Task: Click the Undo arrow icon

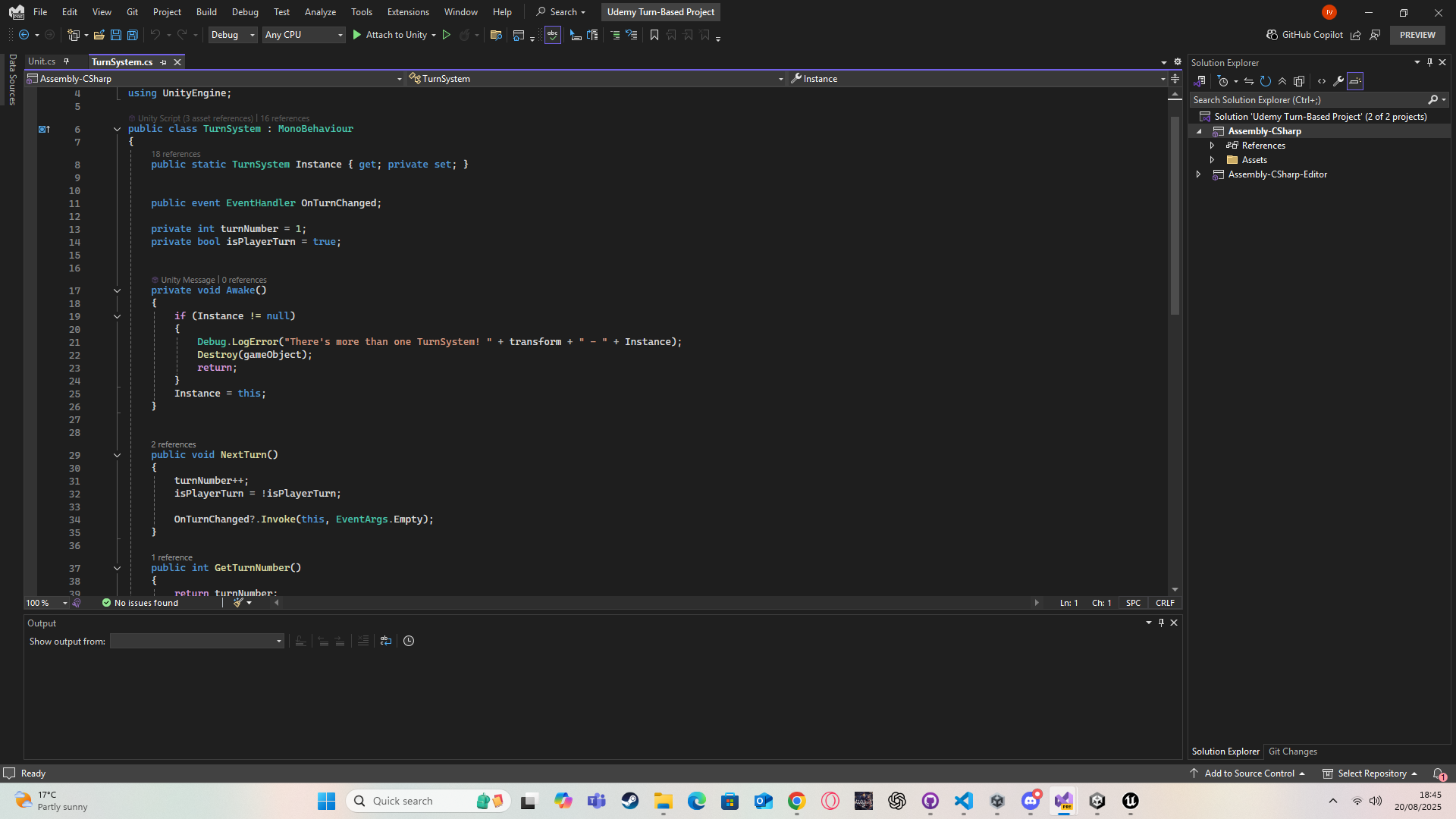Action: point(155,35)
